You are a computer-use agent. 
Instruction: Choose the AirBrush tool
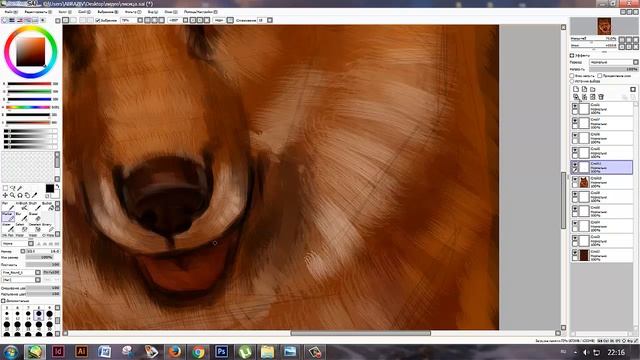(22, 207)
